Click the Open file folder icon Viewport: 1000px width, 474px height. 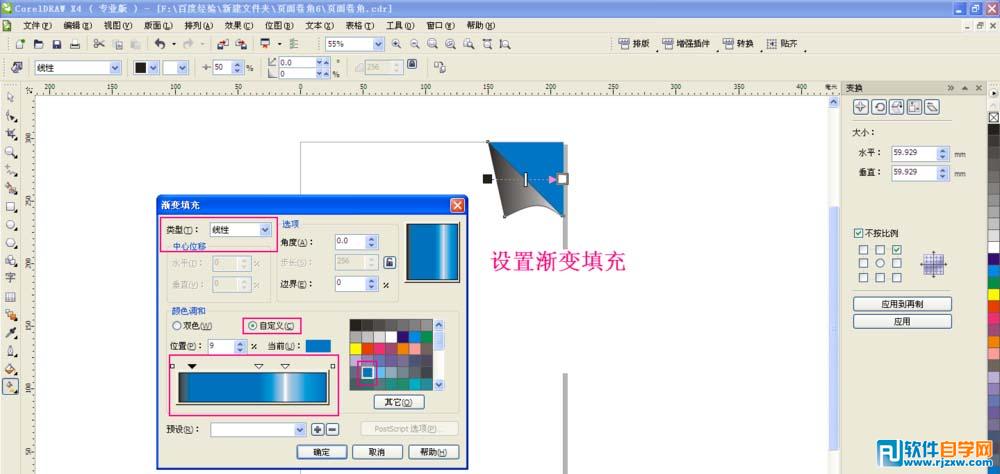39,44
